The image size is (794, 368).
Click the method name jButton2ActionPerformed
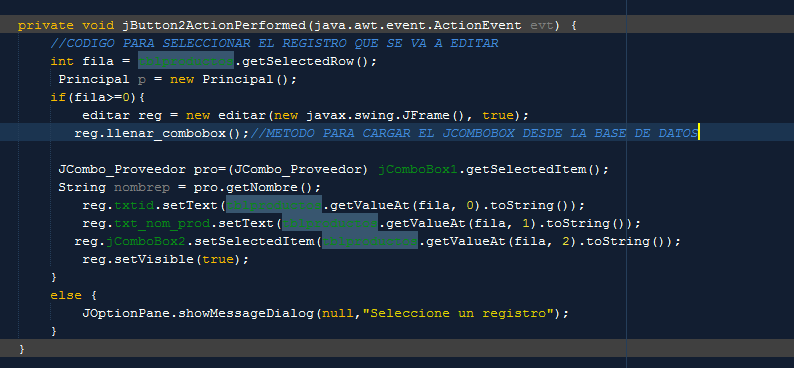215,25
